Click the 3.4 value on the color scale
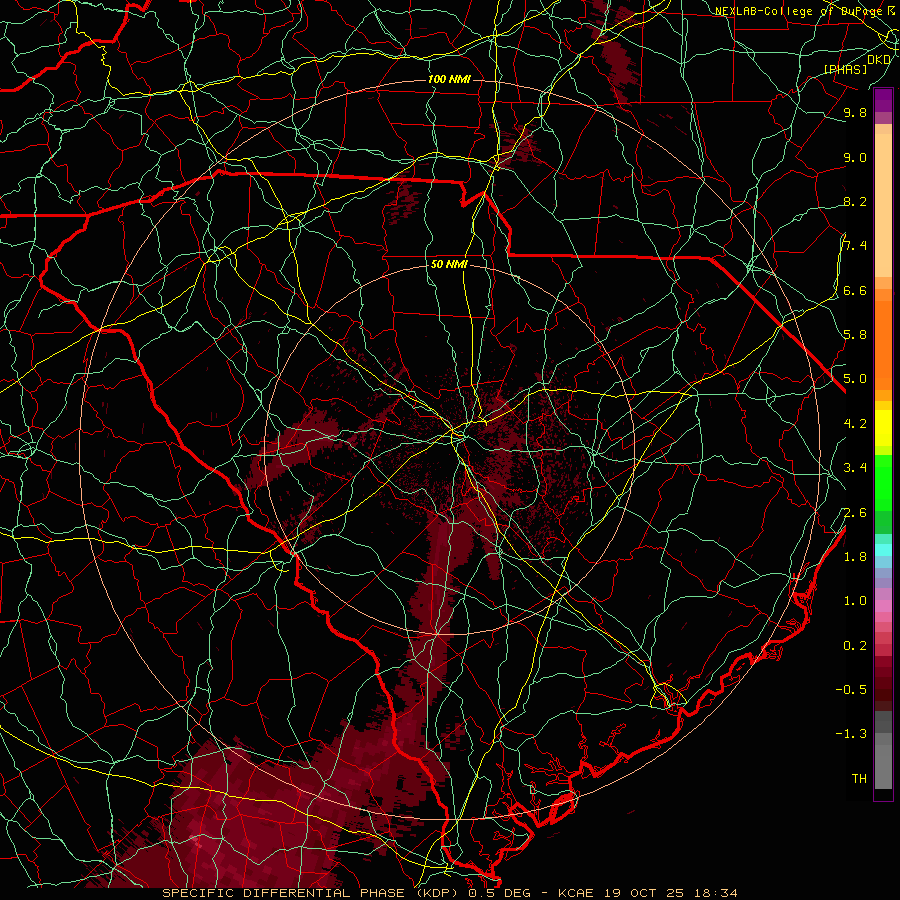900x900 pixels. pos(855,468)
